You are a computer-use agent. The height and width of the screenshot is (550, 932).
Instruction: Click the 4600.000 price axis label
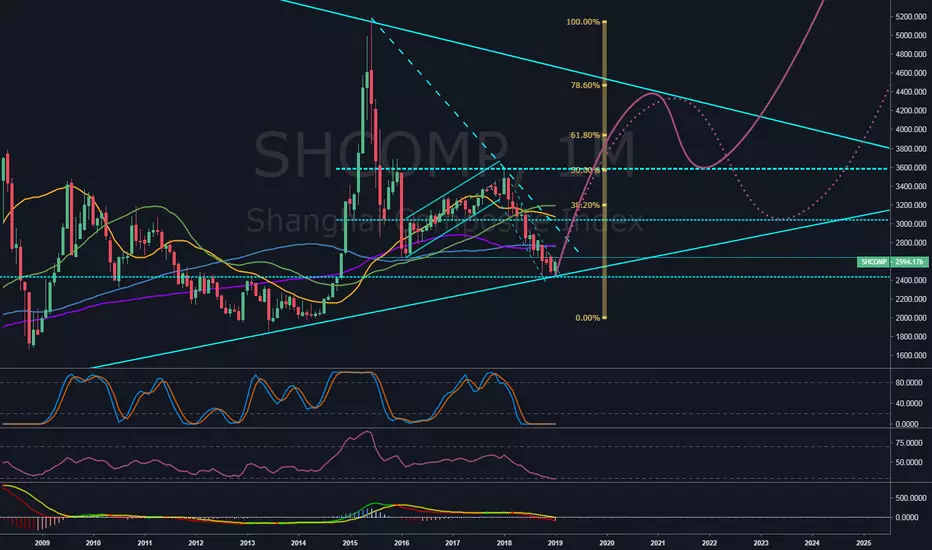tap(911, 73)
